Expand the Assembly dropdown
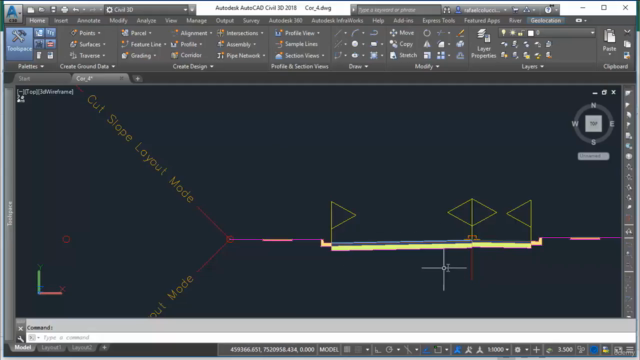 pyautogui.click(x=255, y=44)
